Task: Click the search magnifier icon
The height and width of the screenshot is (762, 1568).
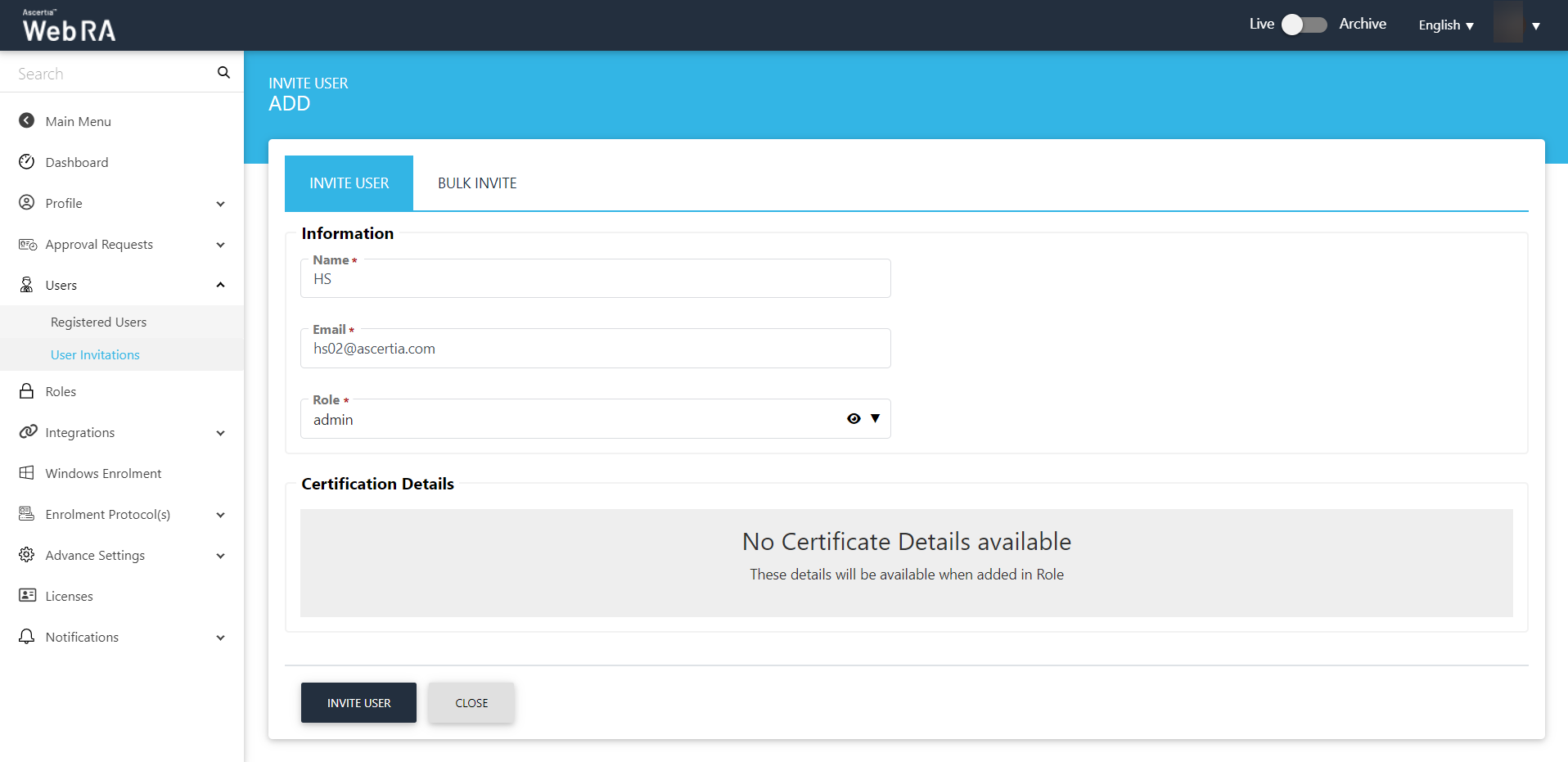Action: [223, 73]
